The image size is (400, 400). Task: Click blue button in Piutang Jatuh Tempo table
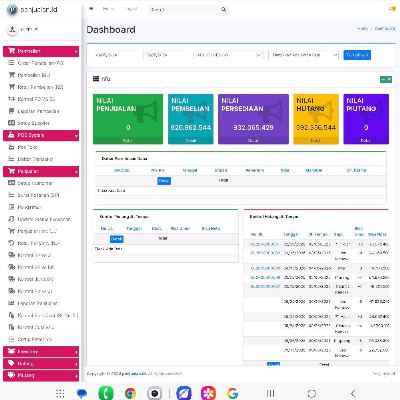116,239
